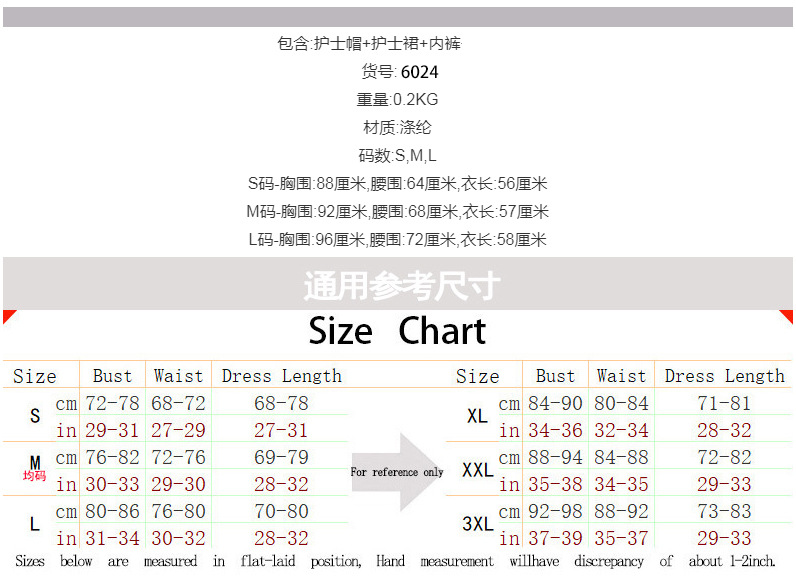796x578 pixels.
Task: Click the 通用参考尺寸 banner
Action: (400, 286)
